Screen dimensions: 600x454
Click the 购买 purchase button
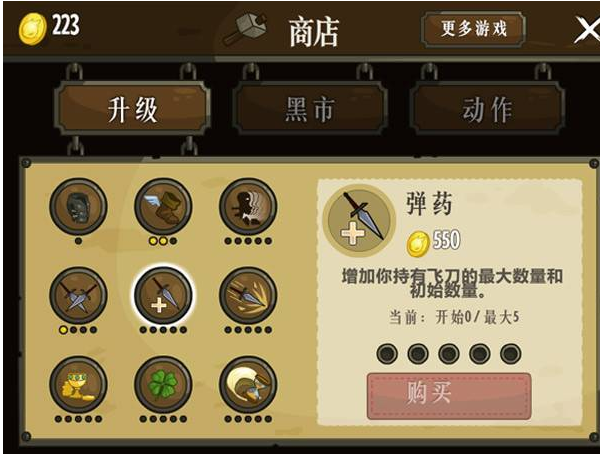point(449,396)
